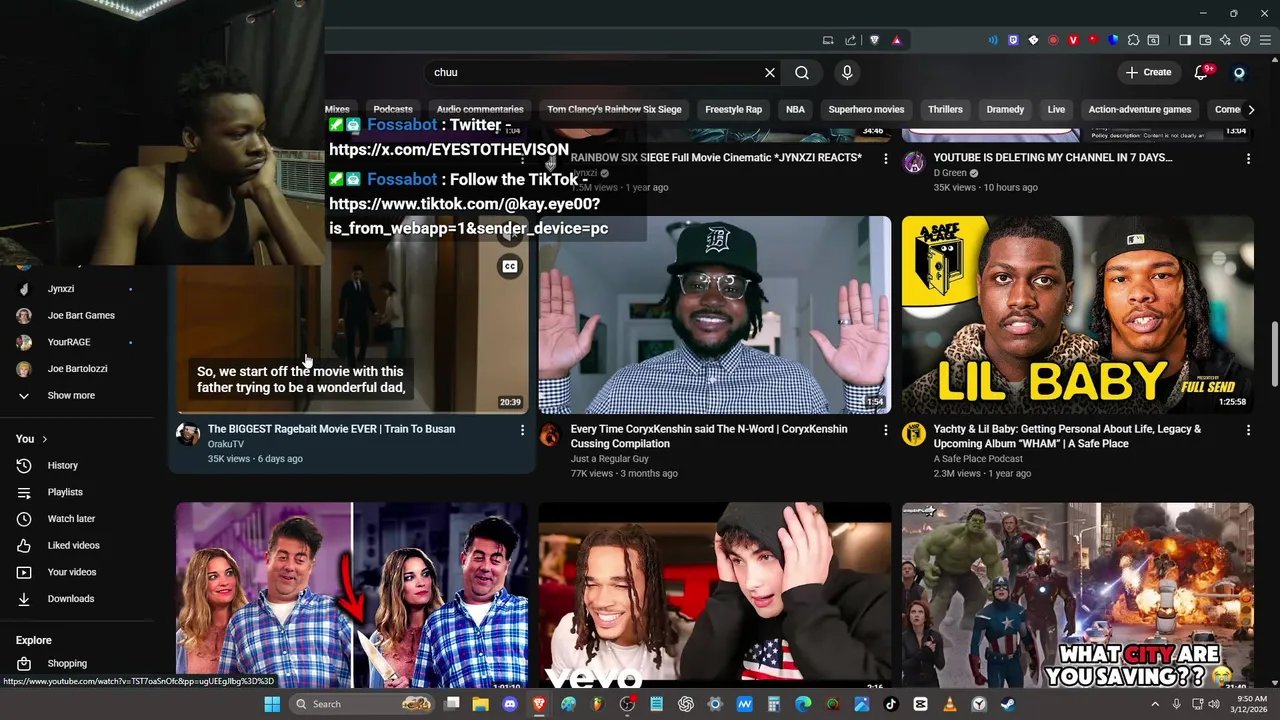Select the Podcasts filter chip

click(393, 110)
